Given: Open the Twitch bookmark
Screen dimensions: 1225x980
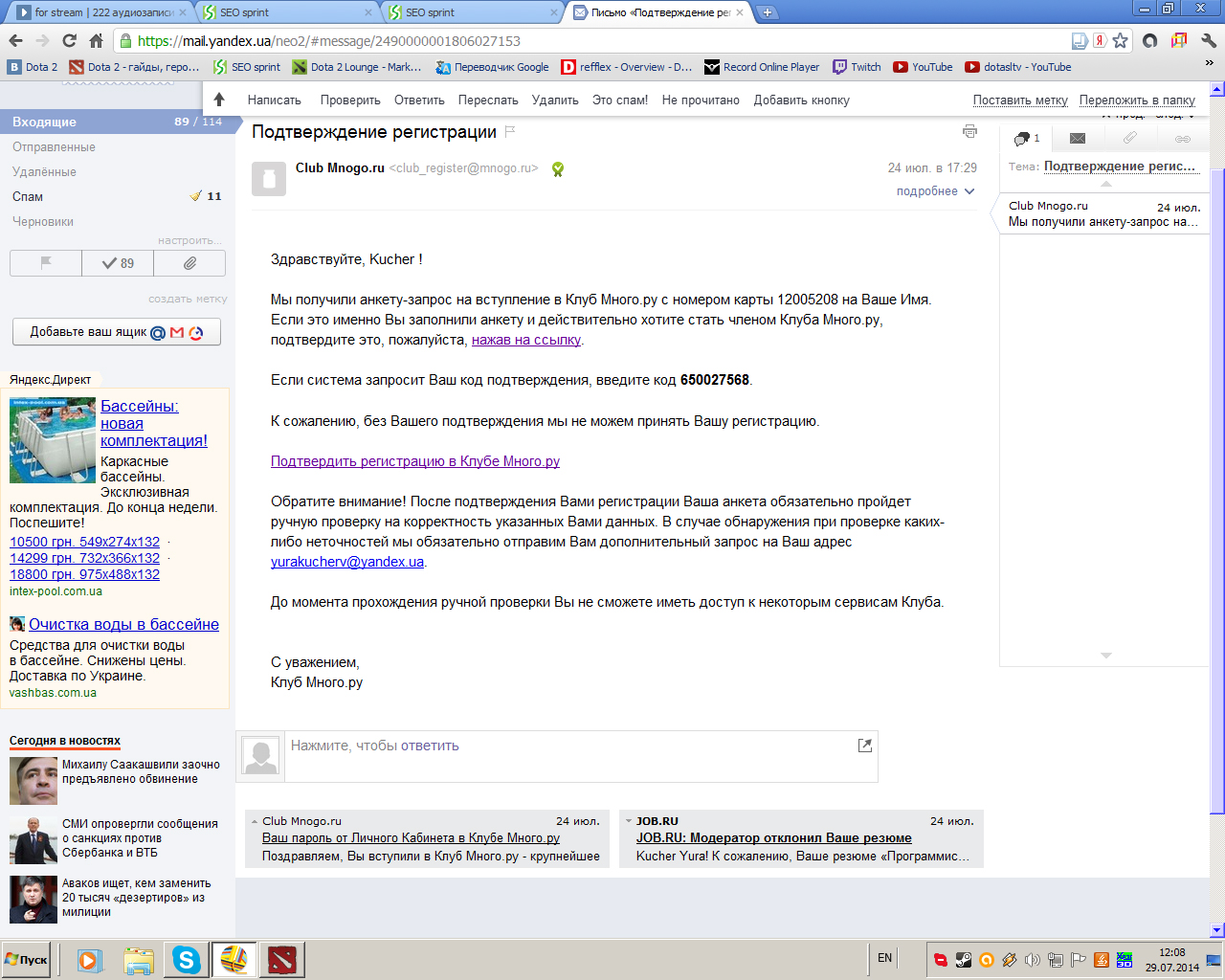Looking at the screenshot, I should coord(857,67).
